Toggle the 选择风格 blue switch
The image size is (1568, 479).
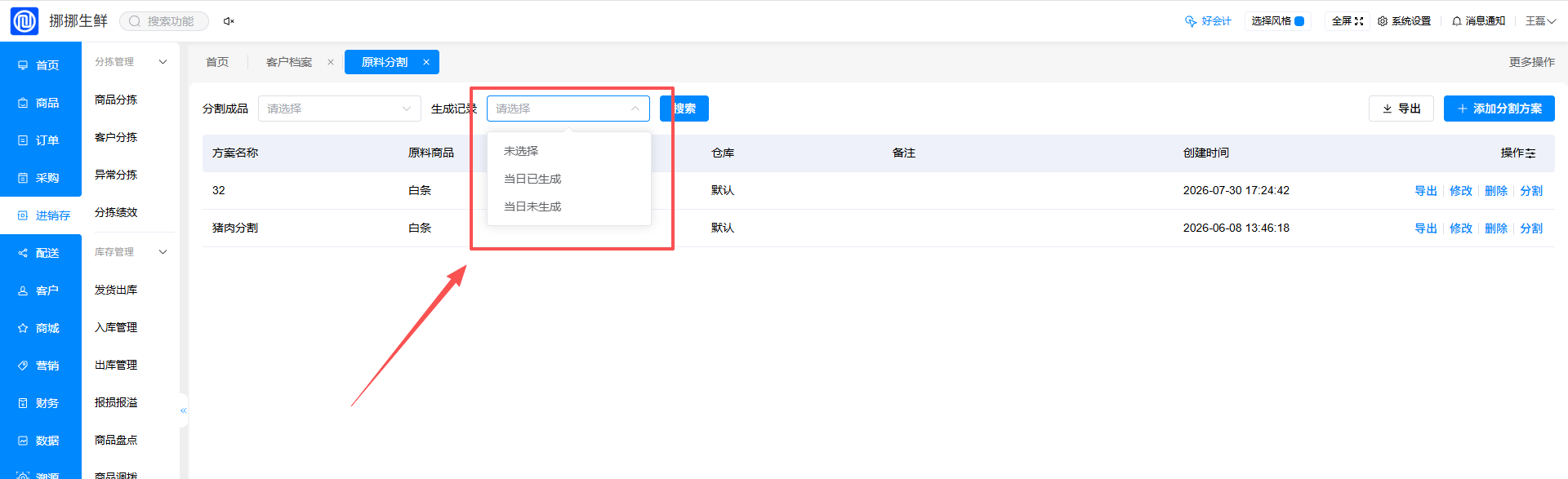[x=1299, y=21]
